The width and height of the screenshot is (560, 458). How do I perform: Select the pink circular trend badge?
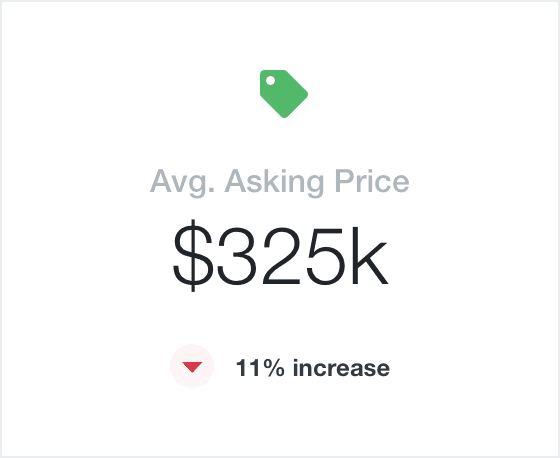click(192, 366)
